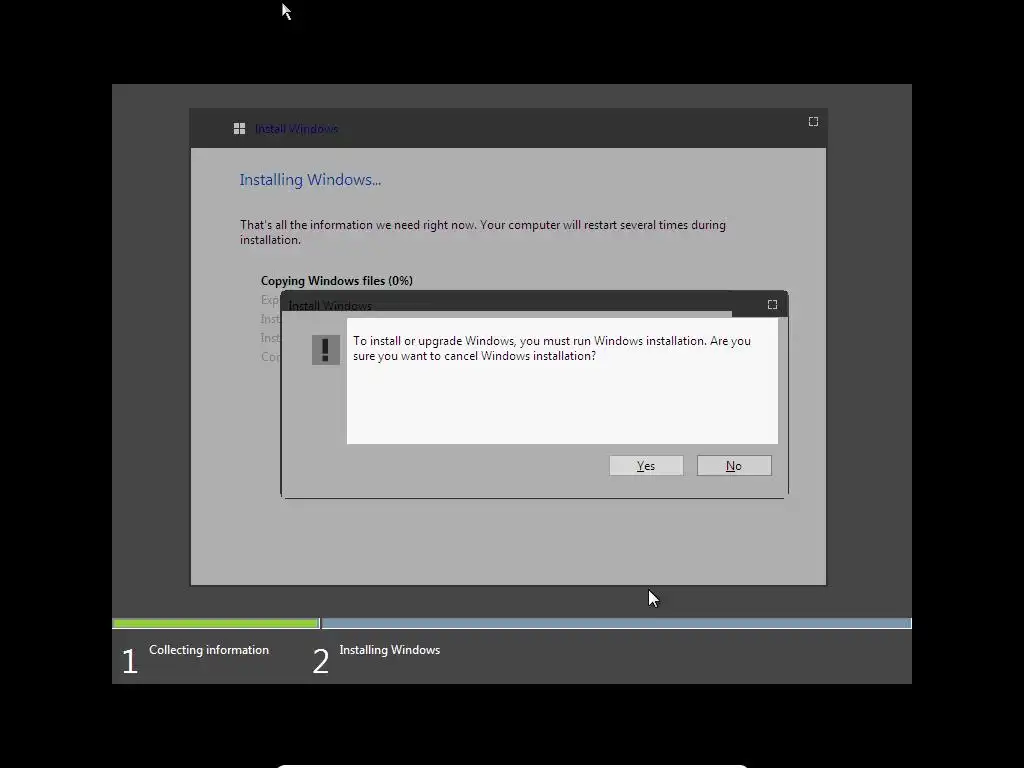
Task: Click the cancel confirmation message text
Action: point(552,348)
